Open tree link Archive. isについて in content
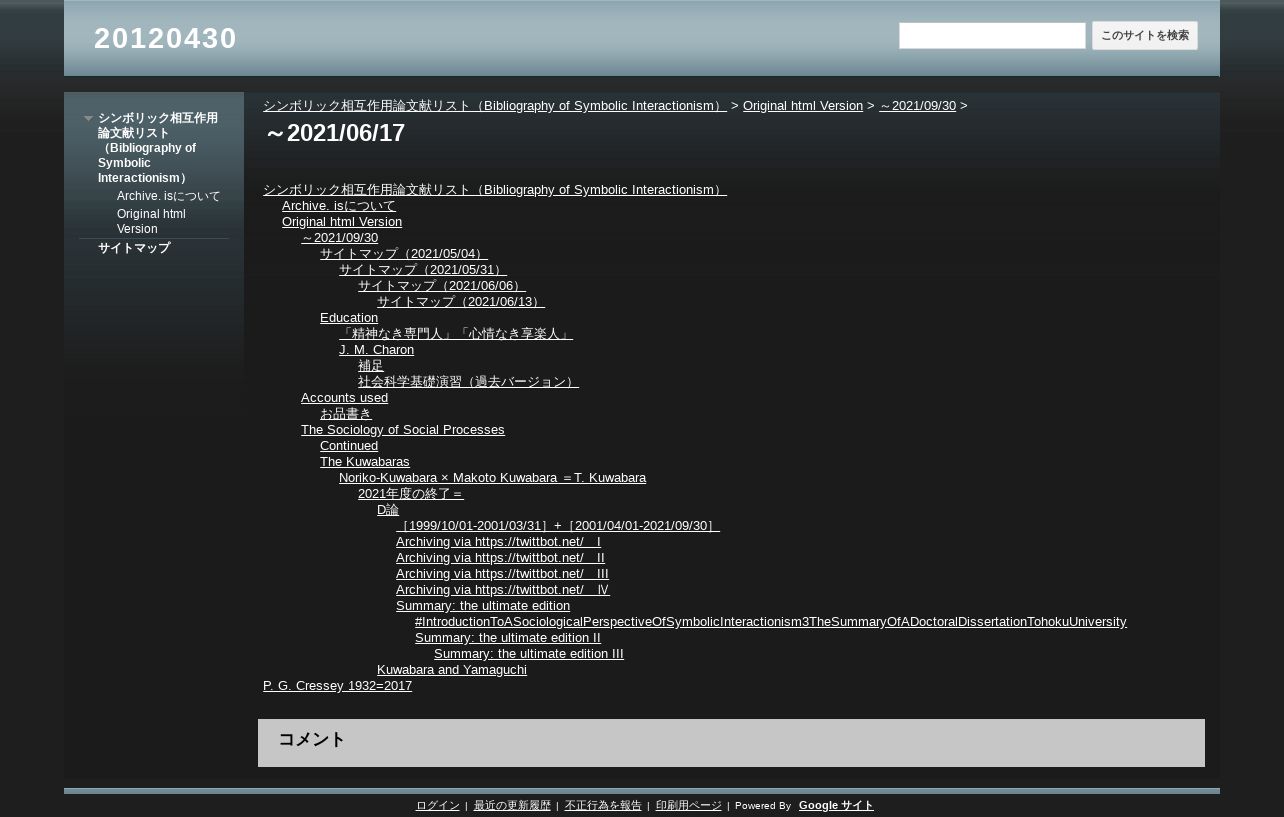 pyautogui.click(x=339, y=206)
